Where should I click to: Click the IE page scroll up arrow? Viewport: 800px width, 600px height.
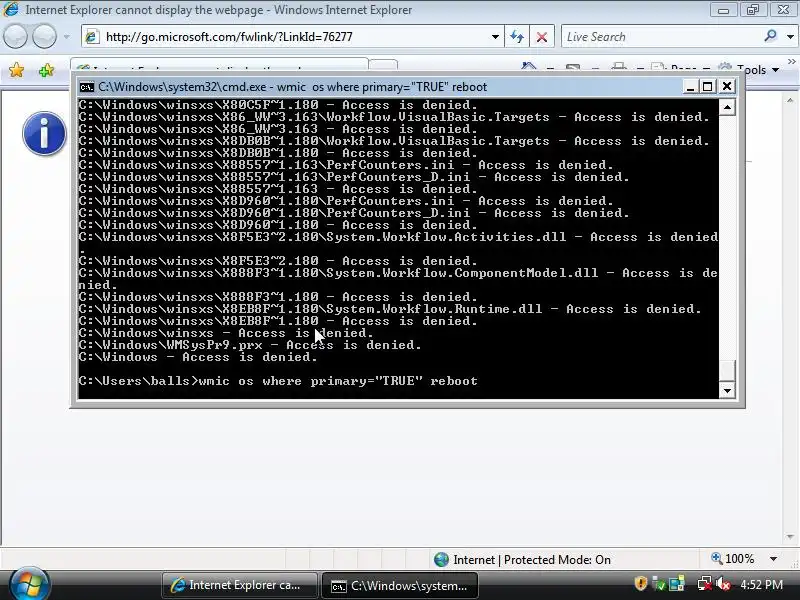791,100
